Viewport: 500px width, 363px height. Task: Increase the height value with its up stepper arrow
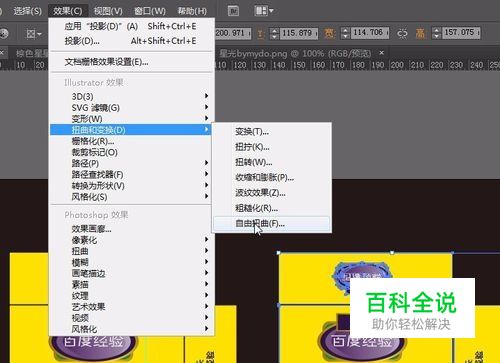coord(436,30)
